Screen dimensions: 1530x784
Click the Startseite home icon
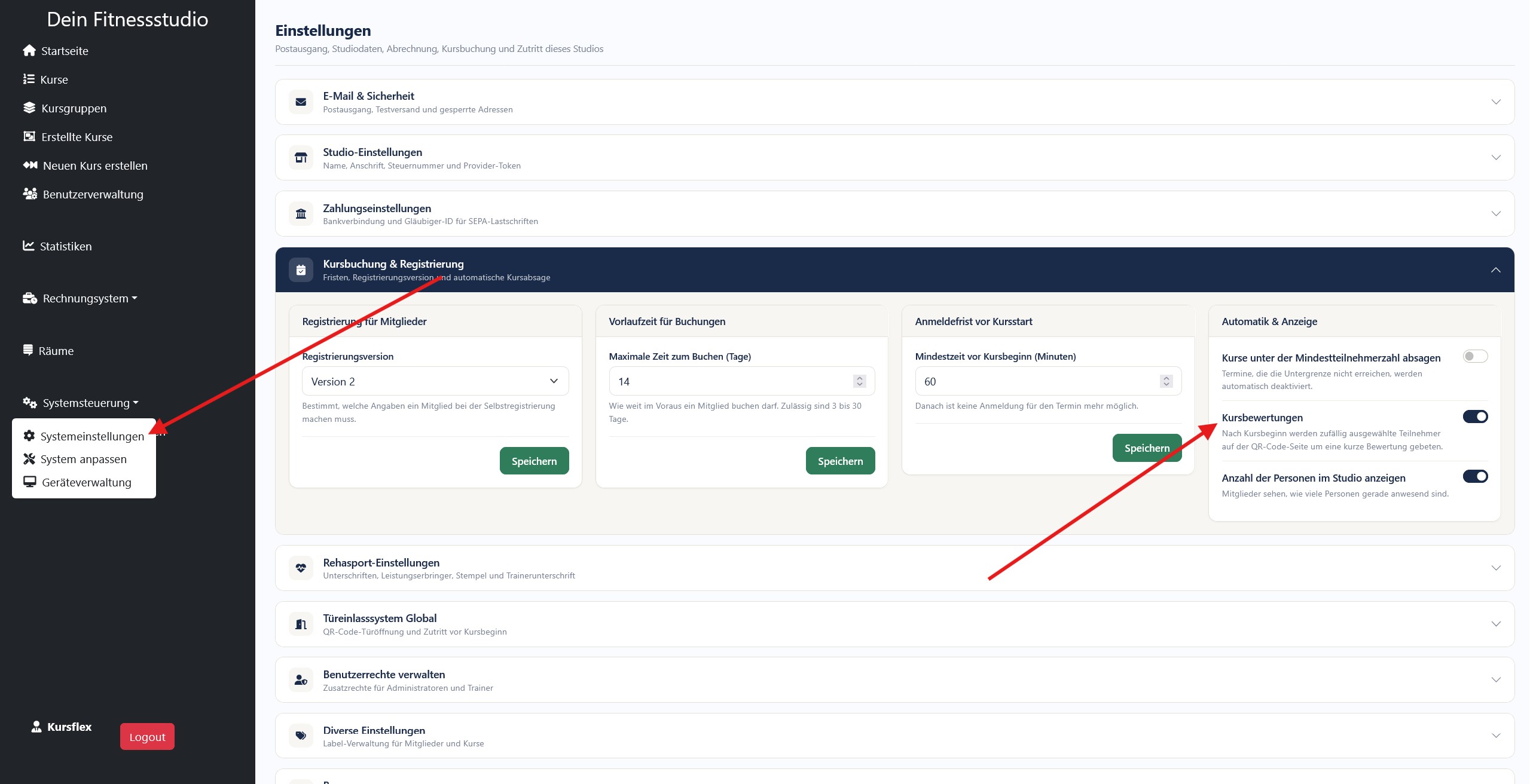pos(29,51)
